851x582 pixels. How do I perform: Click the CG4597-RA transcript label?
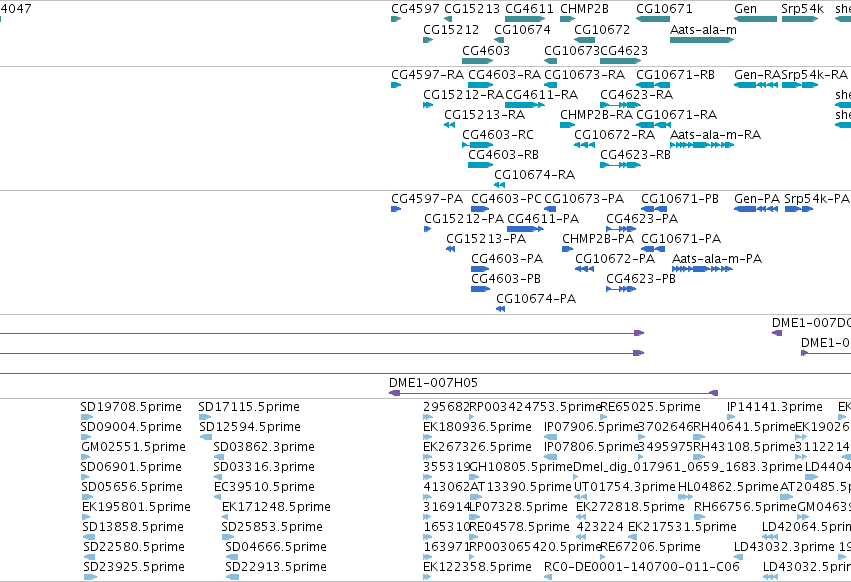pos(428,74)
